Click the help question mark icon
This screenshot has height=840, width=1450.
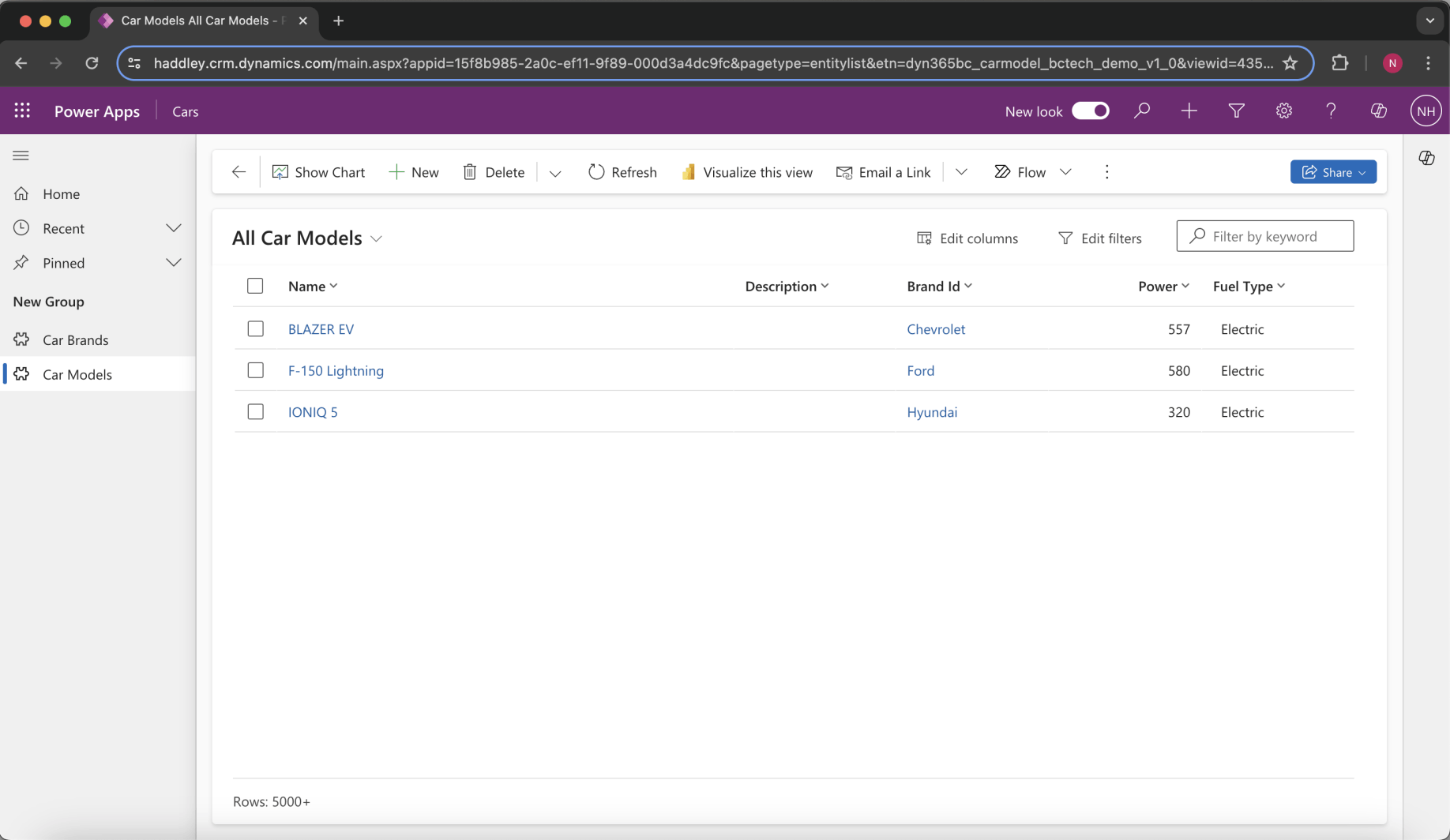click(x=1331, y=111)
